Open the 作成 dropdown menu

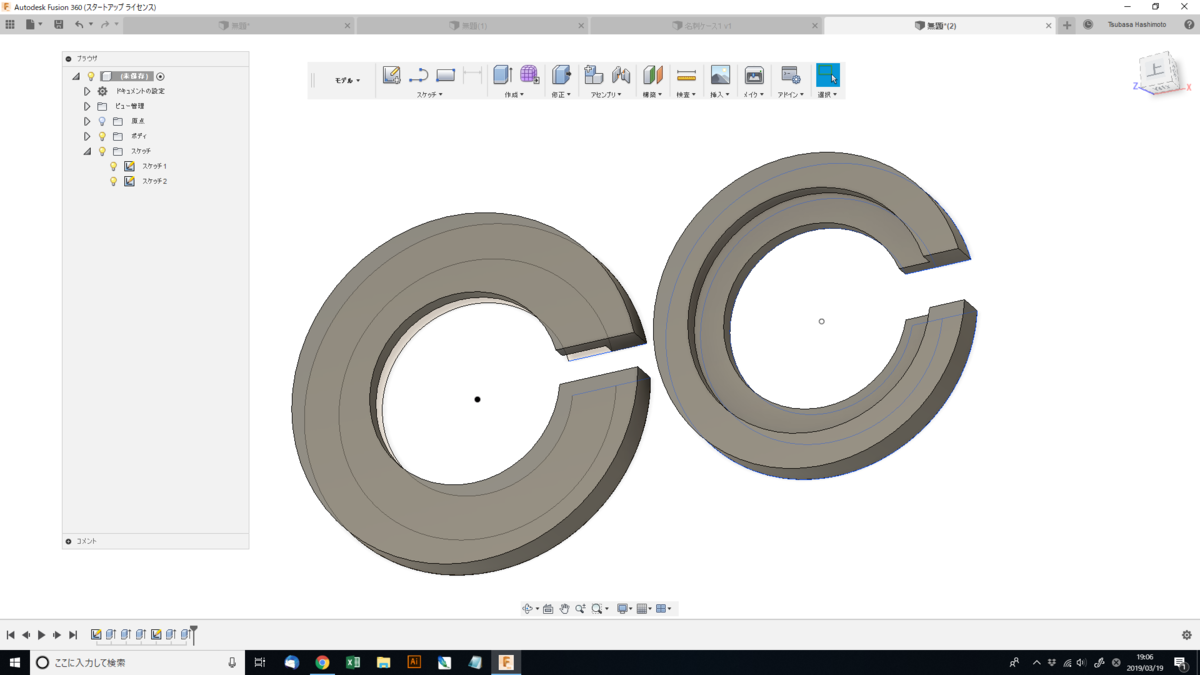point(514,94)
